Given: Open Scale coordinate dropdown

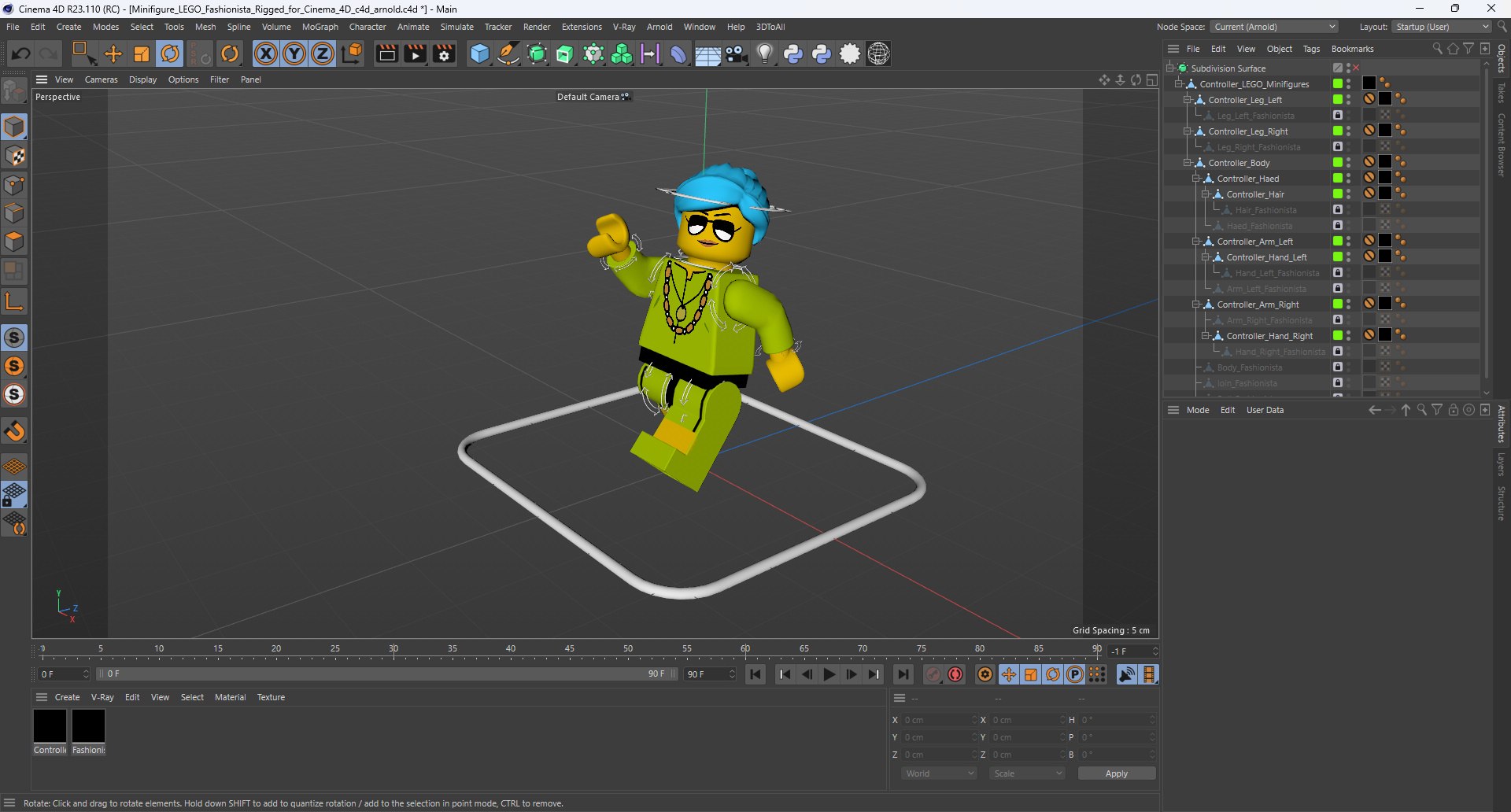Looking at the screenshot, I should (x=1028, y=773).
